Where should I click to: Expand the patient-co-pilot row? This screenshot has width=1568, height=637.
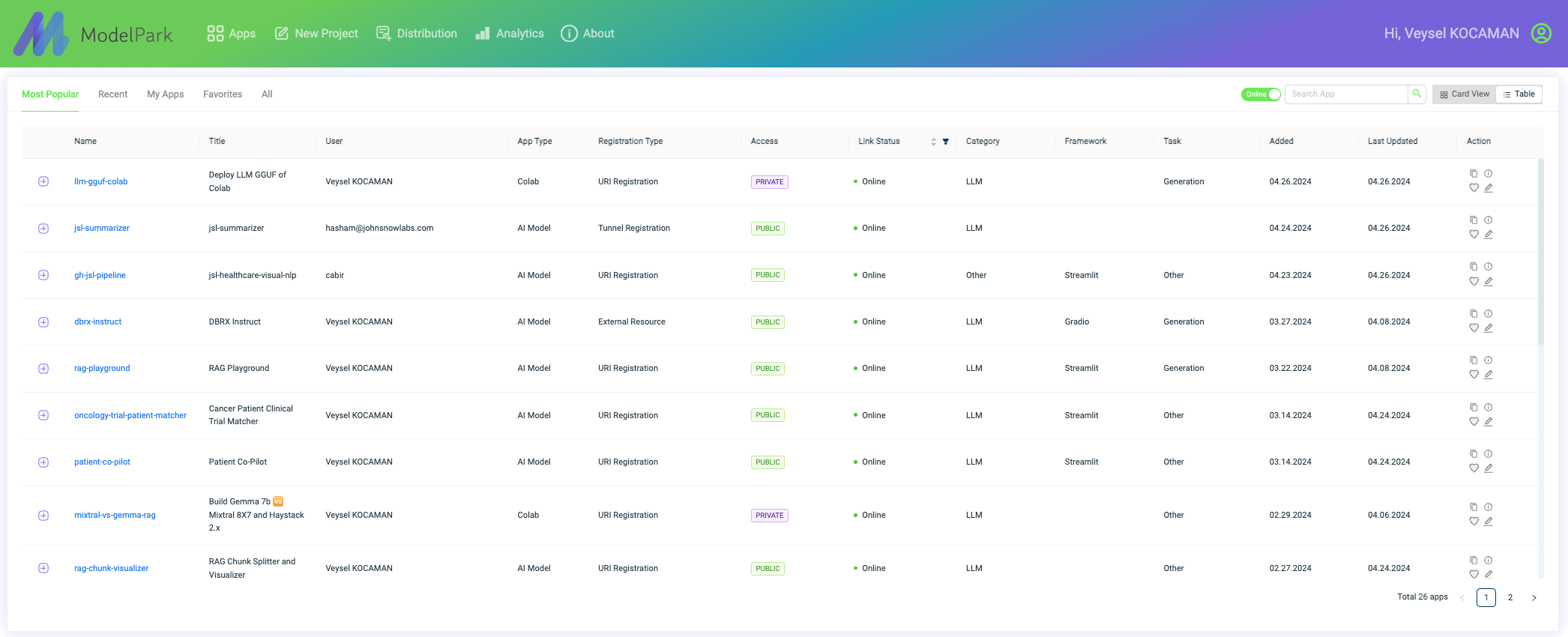pos(43,462)
